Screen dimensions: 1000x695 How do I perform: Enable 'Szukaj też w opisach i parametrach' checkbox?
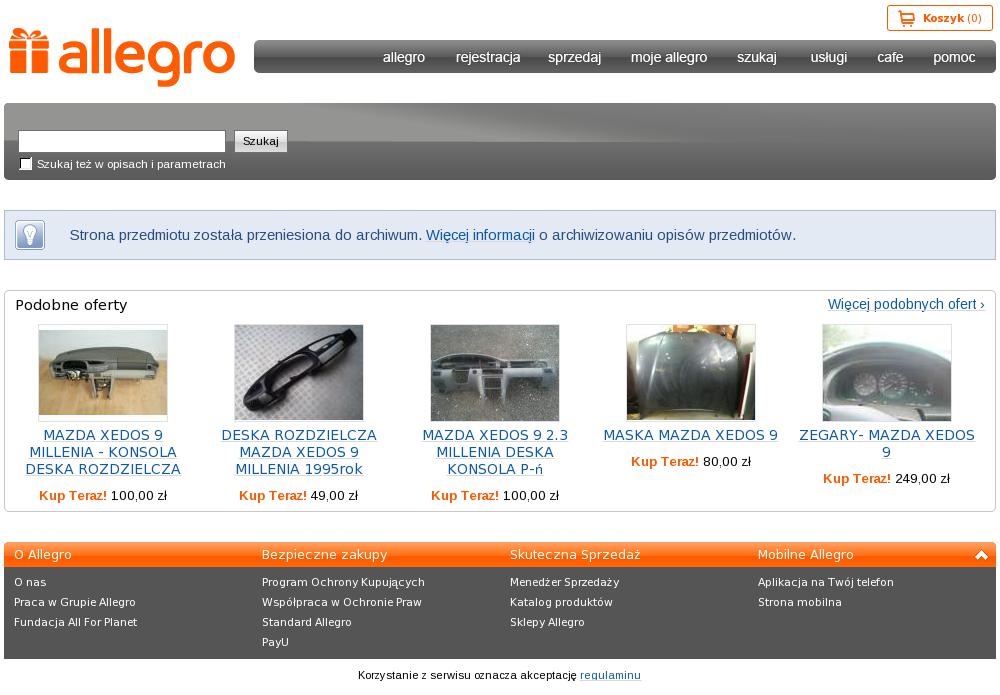coord(26,164)
